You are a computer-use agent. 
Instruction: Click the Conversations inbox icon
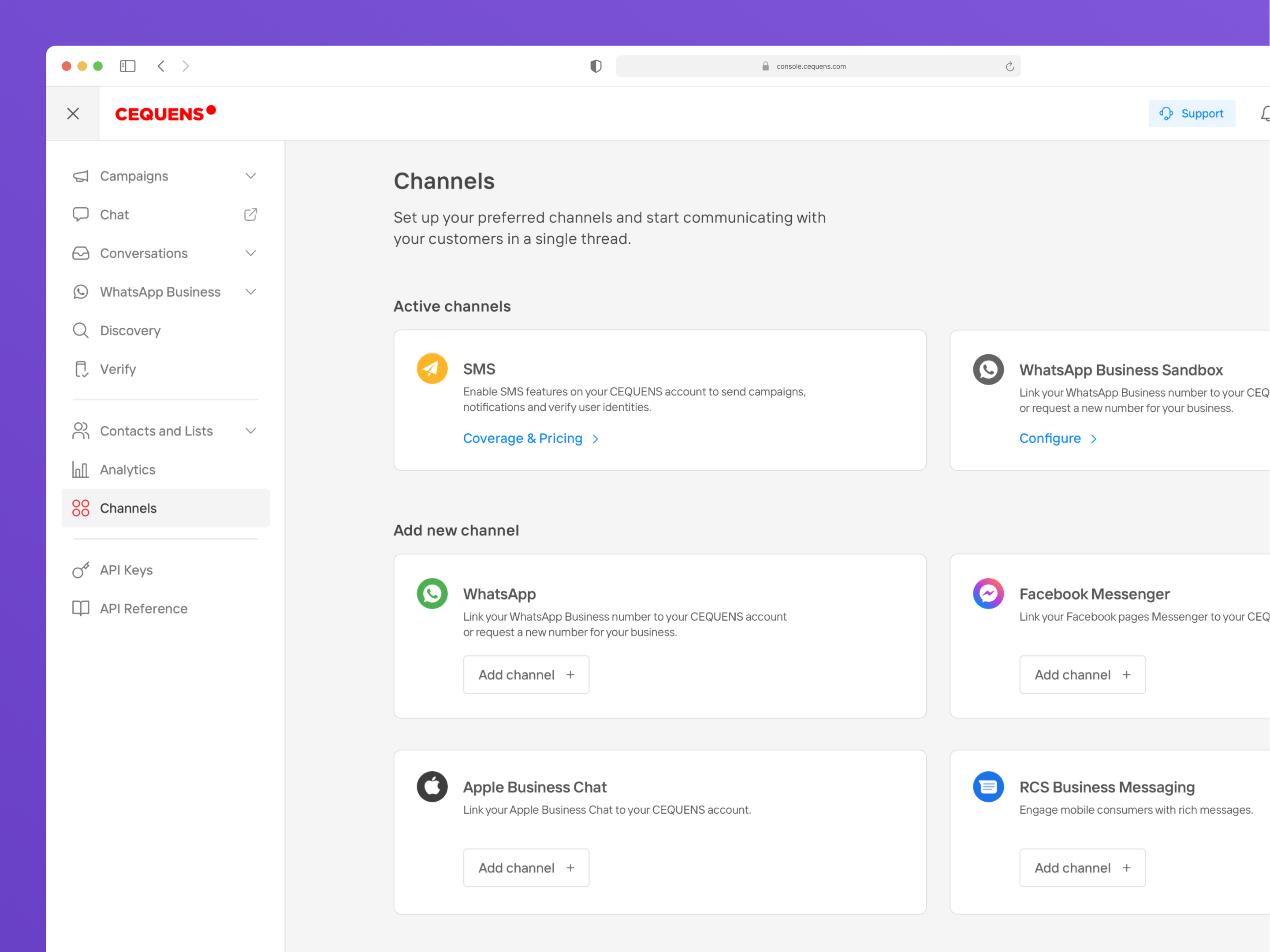click(81, 253)
